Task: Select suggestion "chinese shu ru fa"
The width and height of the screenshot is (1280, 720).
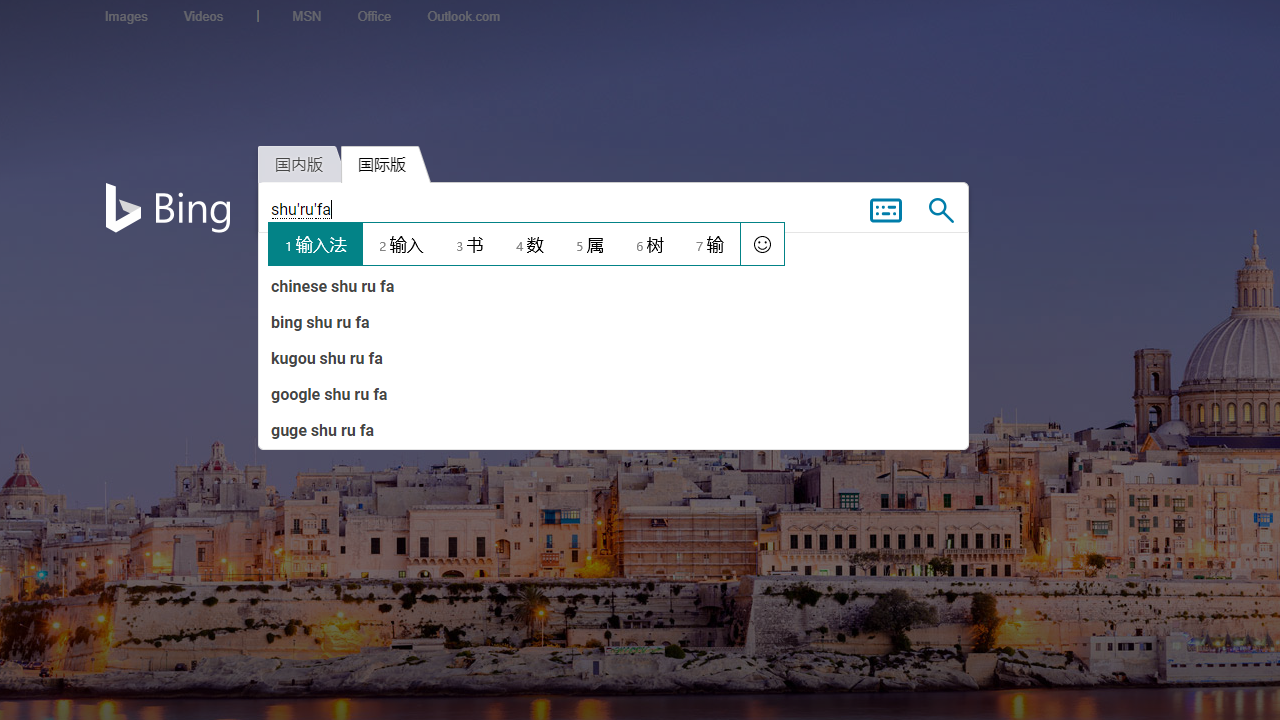Action: [333, 287]
